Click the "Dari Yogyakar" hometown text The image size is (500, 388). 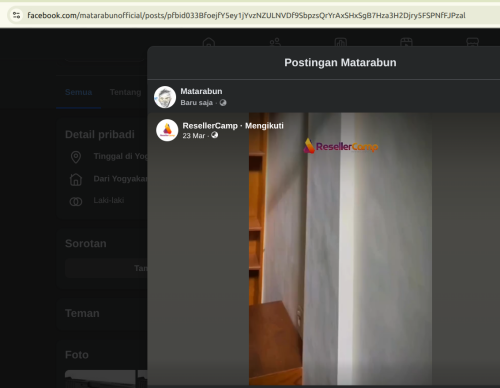(120, 179)
